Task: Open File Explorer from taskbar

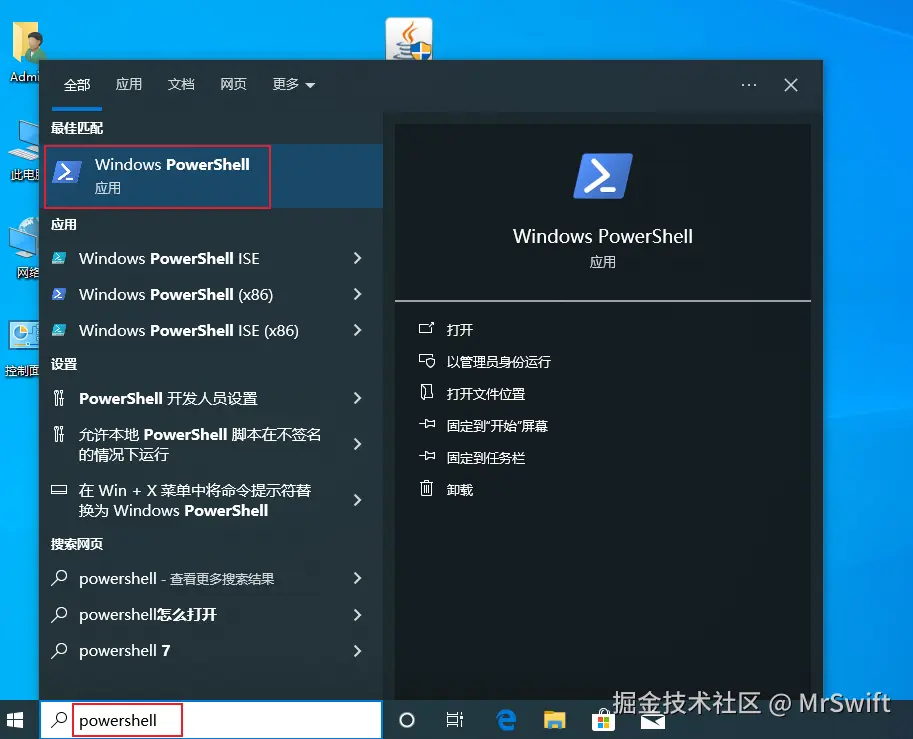Action: 554,720
